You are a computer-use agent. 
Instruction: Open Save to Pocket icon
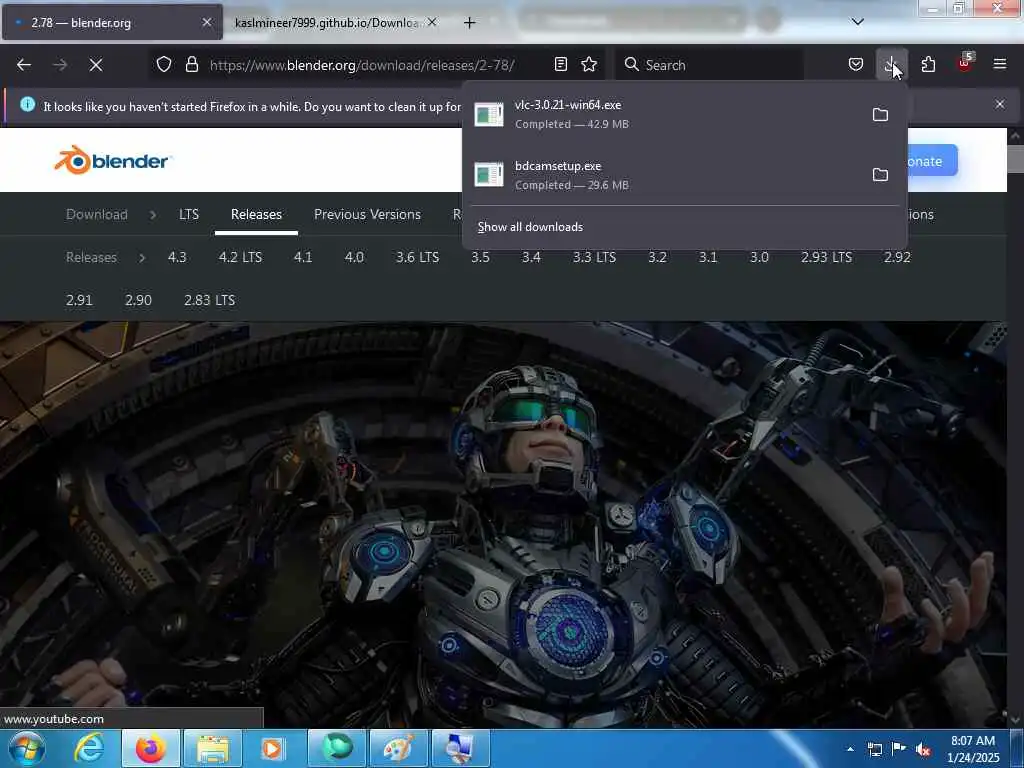pos(856,64)
